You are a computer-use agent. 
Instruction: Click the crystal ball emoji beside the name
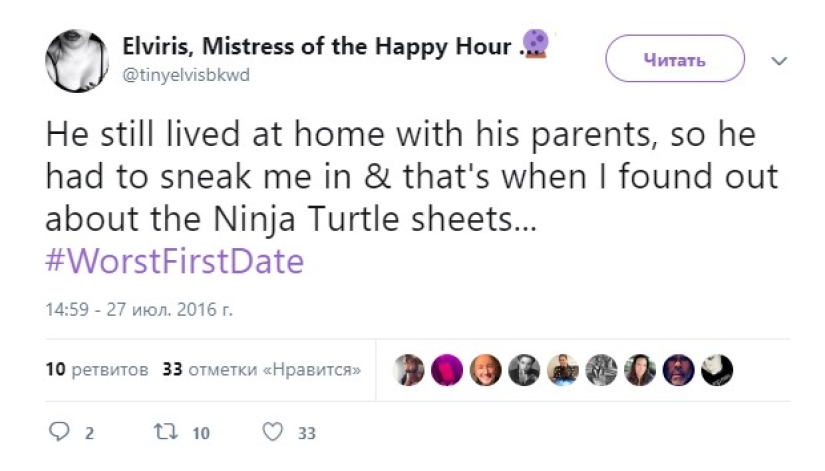[x=537, y=44]
